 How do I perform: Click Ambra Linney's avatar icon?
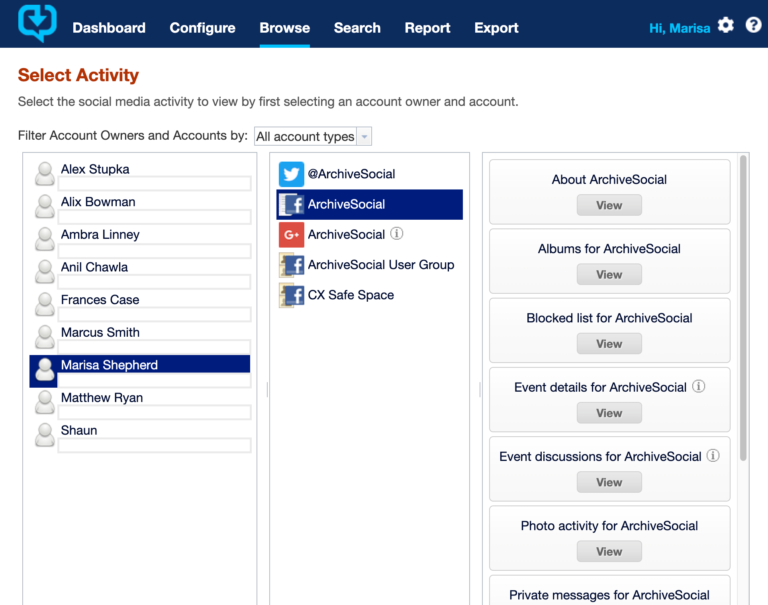(45, 239)
